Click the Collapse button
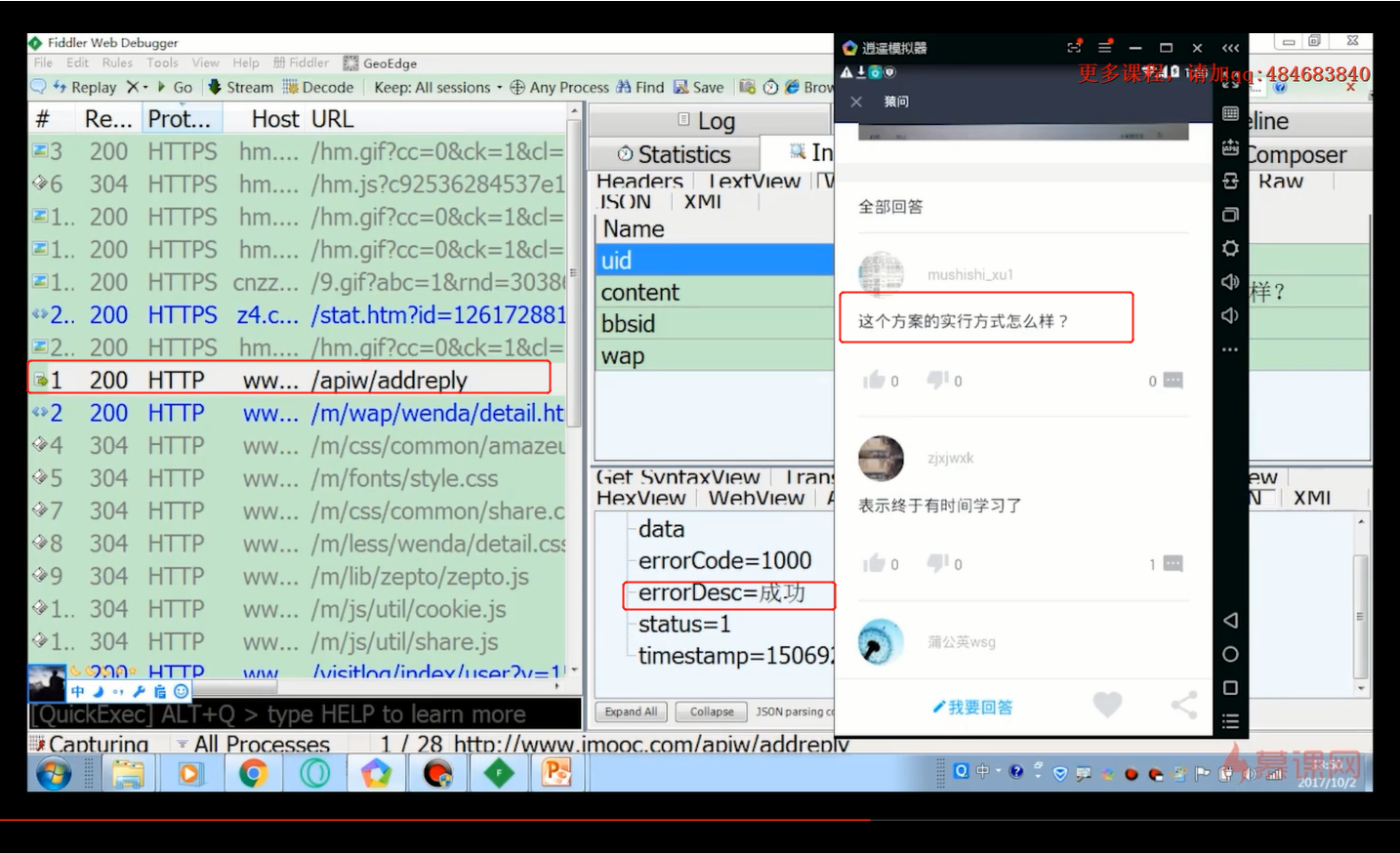This screenshot has width=1400, height=853. point(712,711)
